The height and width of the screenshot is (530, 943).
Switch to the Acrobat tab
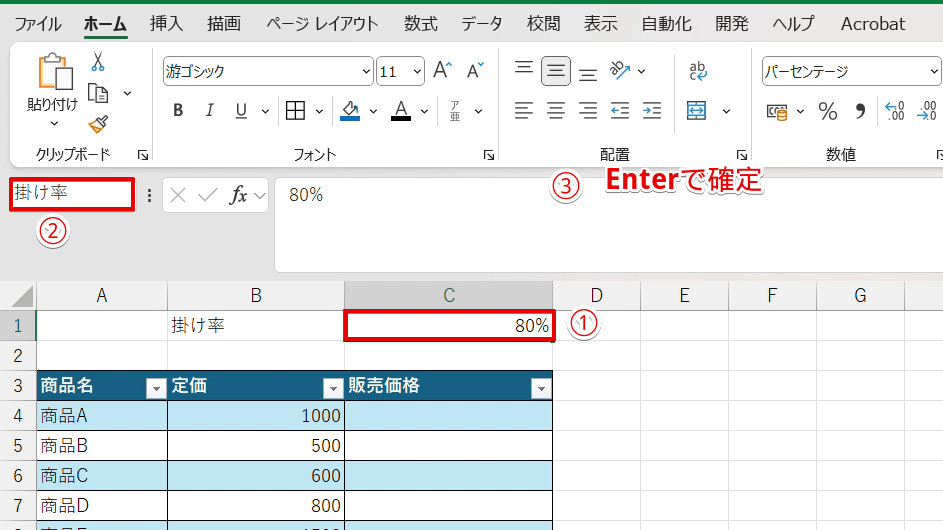(x=873, y=24)
